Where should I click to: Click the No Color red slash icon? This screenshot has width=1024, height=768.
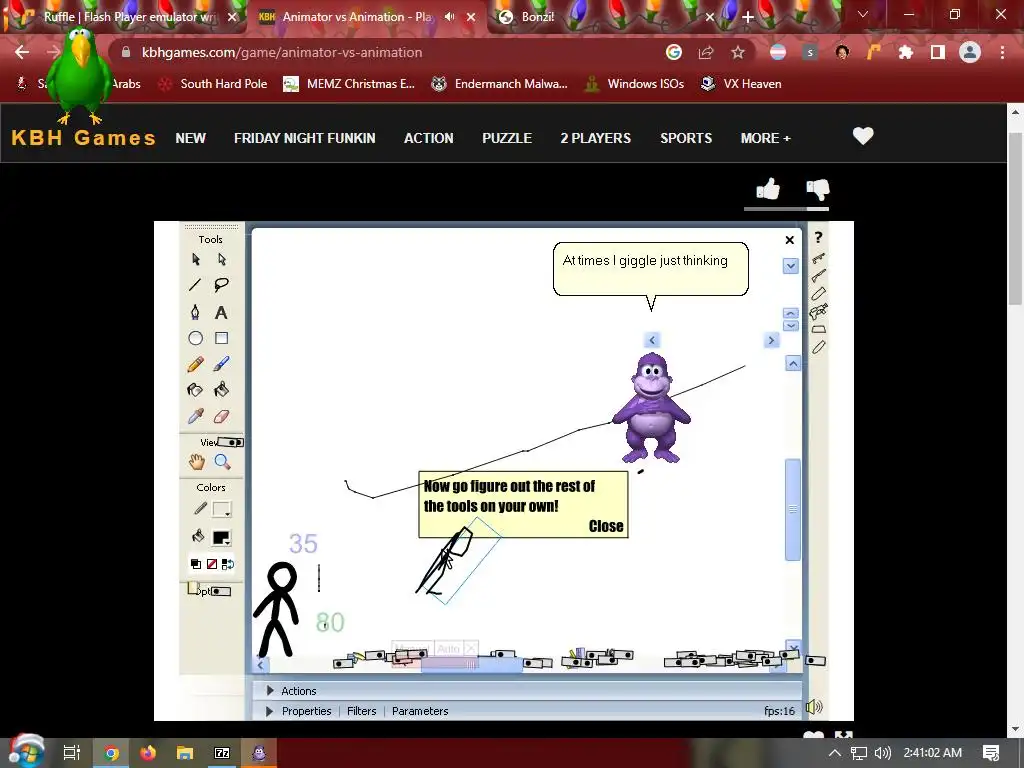pyautogui.click(x=212, y=564)
